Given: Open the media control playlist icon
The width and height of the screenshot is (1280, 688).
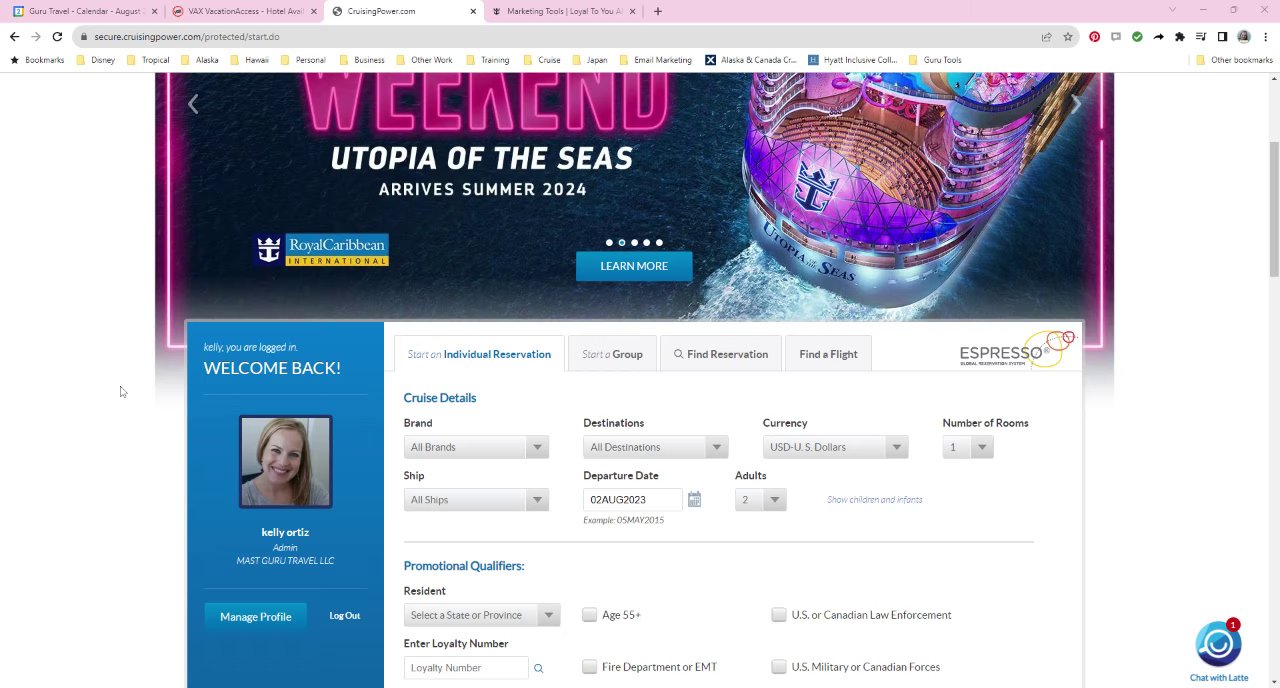Looking at the screenshot, I should tap(1201, 37).
